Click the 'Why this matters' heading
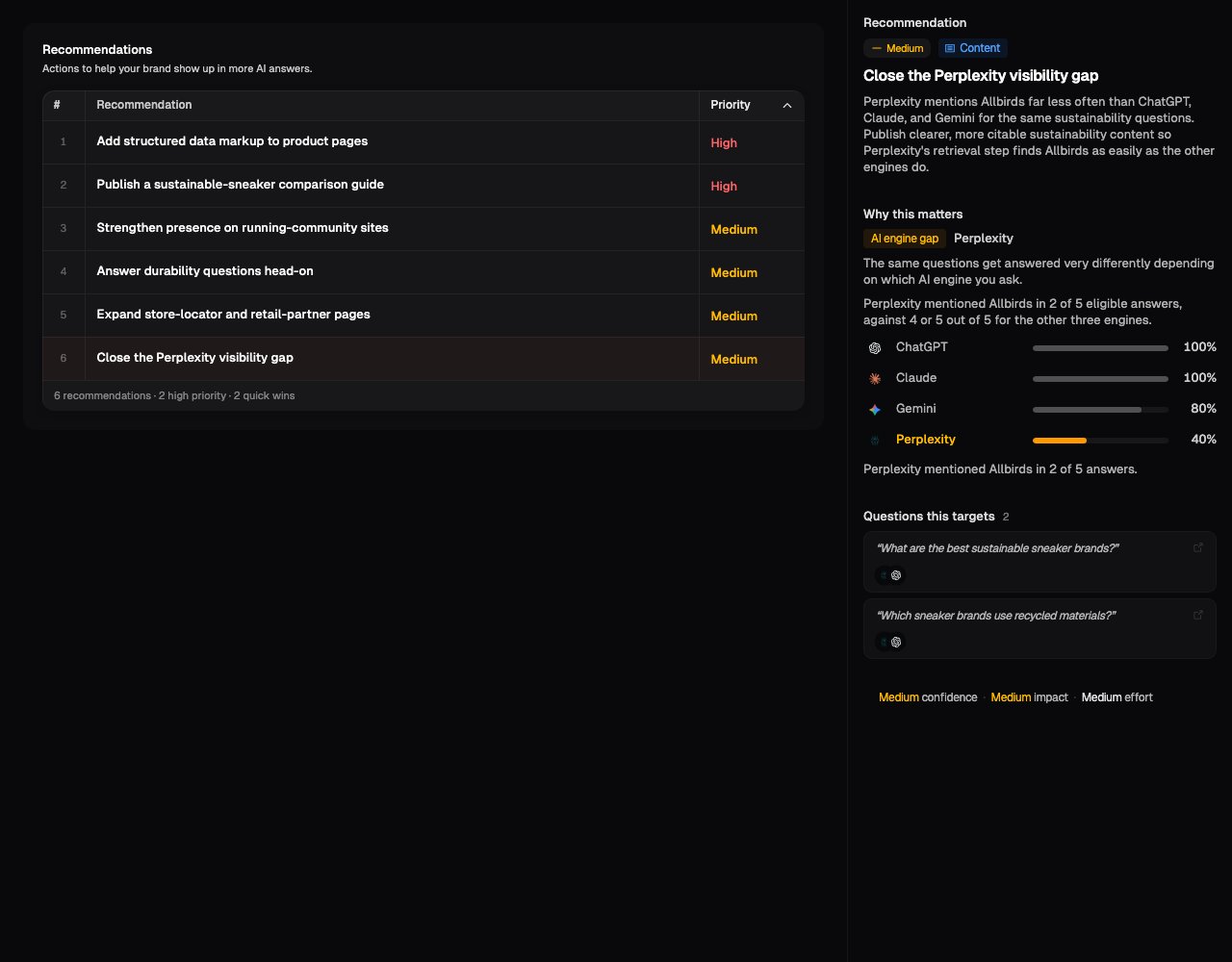 [912, 215]
